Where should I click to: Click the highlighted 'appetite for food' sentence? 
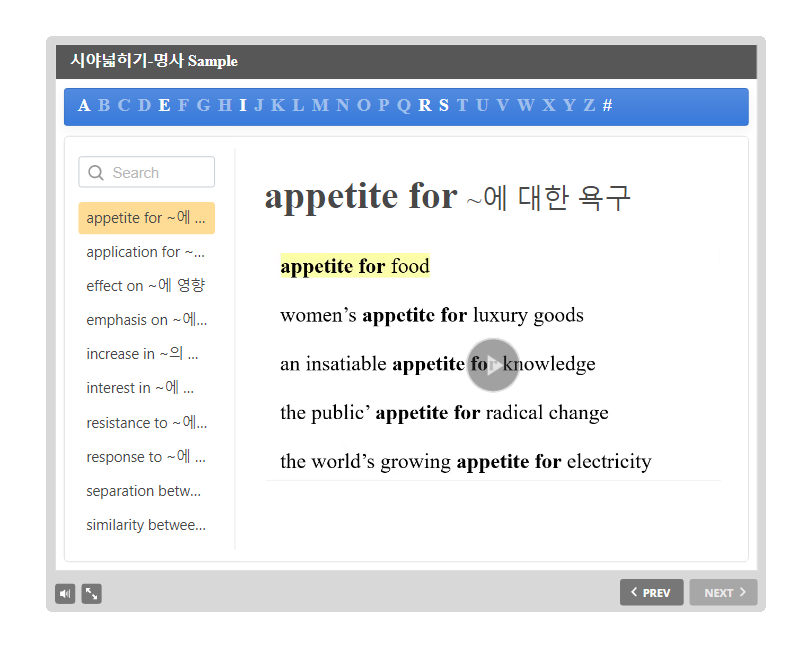[355, 267]
